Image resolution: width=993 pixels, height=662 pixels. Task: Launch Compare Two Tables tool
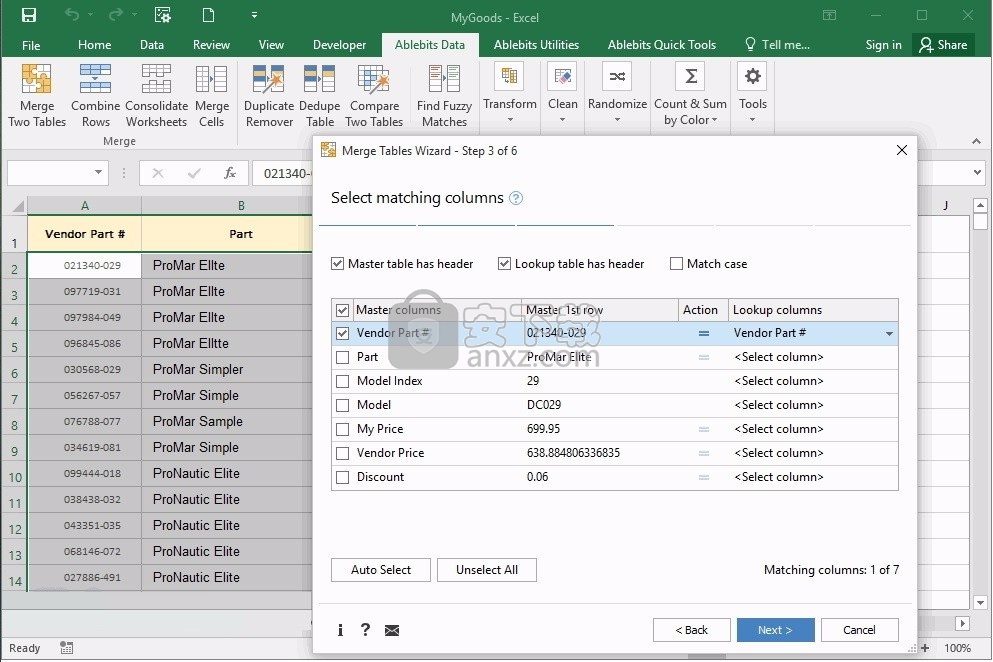pyautogui.click(x=374, y=96)
